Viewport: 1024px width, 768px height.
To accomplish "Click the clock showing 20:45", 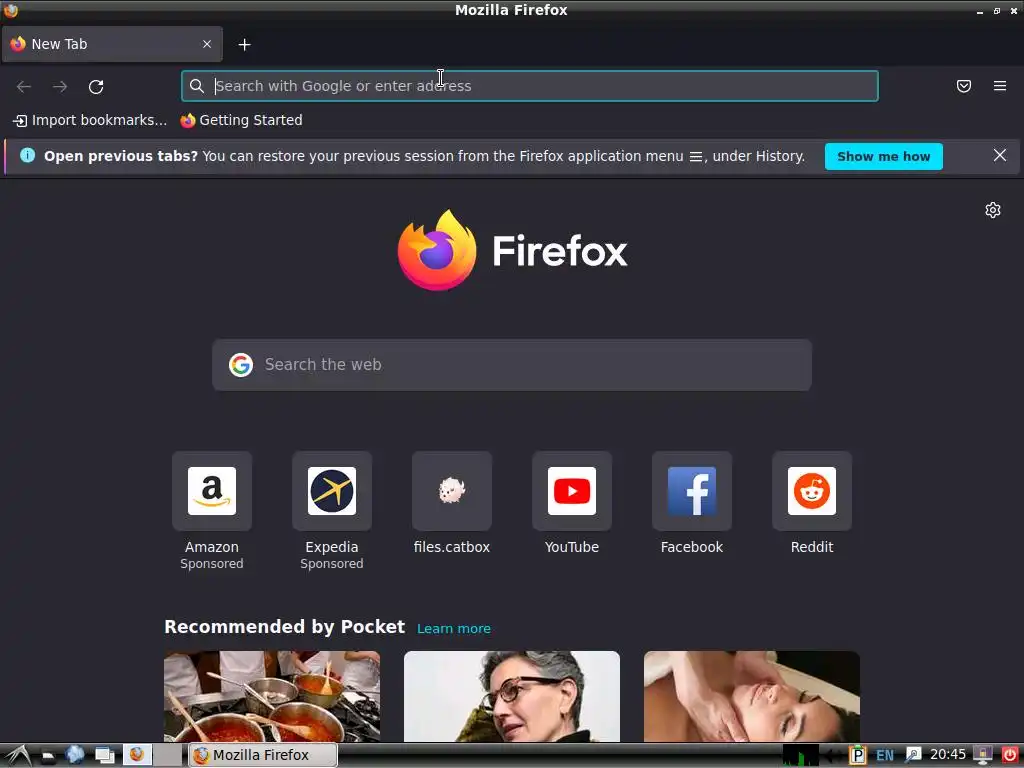I will (948, 755).
